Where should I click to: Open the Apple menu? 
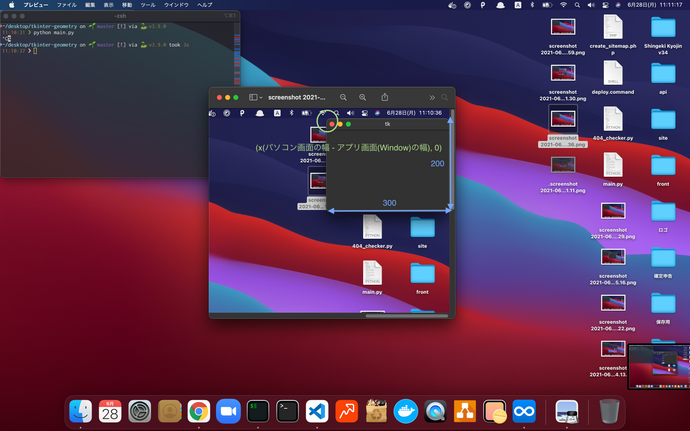[x=12, y=5]
